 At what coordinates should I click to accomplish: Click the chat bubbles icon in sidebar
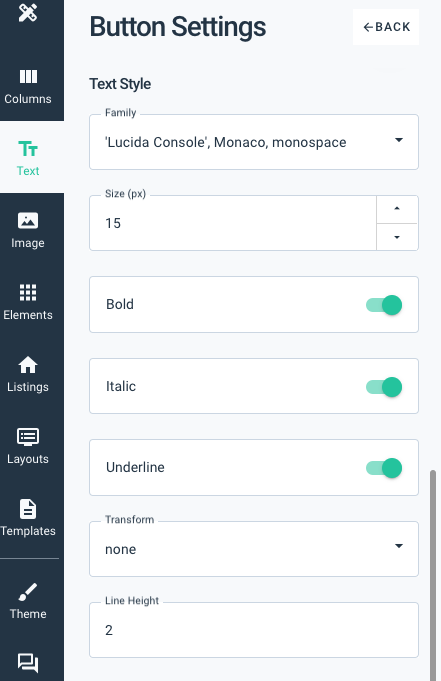tap(28, 663)
